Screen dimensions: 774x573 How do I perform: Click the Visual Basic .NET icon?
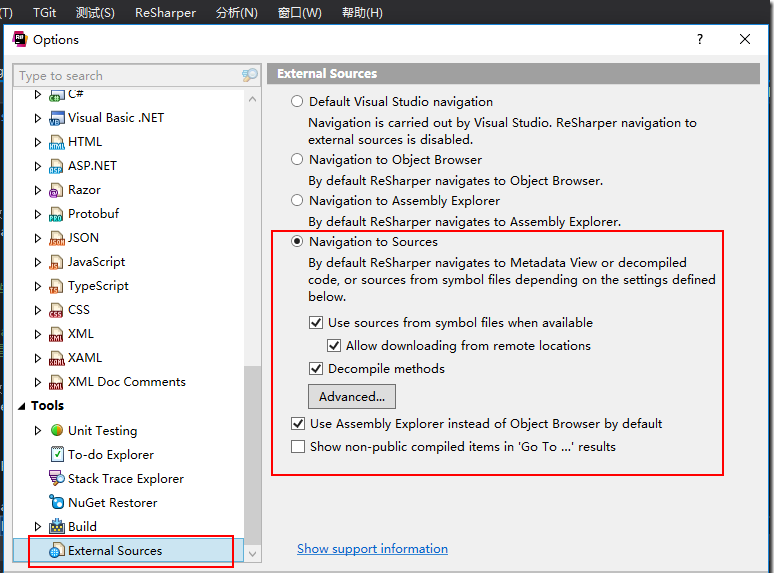pos(56,118)
